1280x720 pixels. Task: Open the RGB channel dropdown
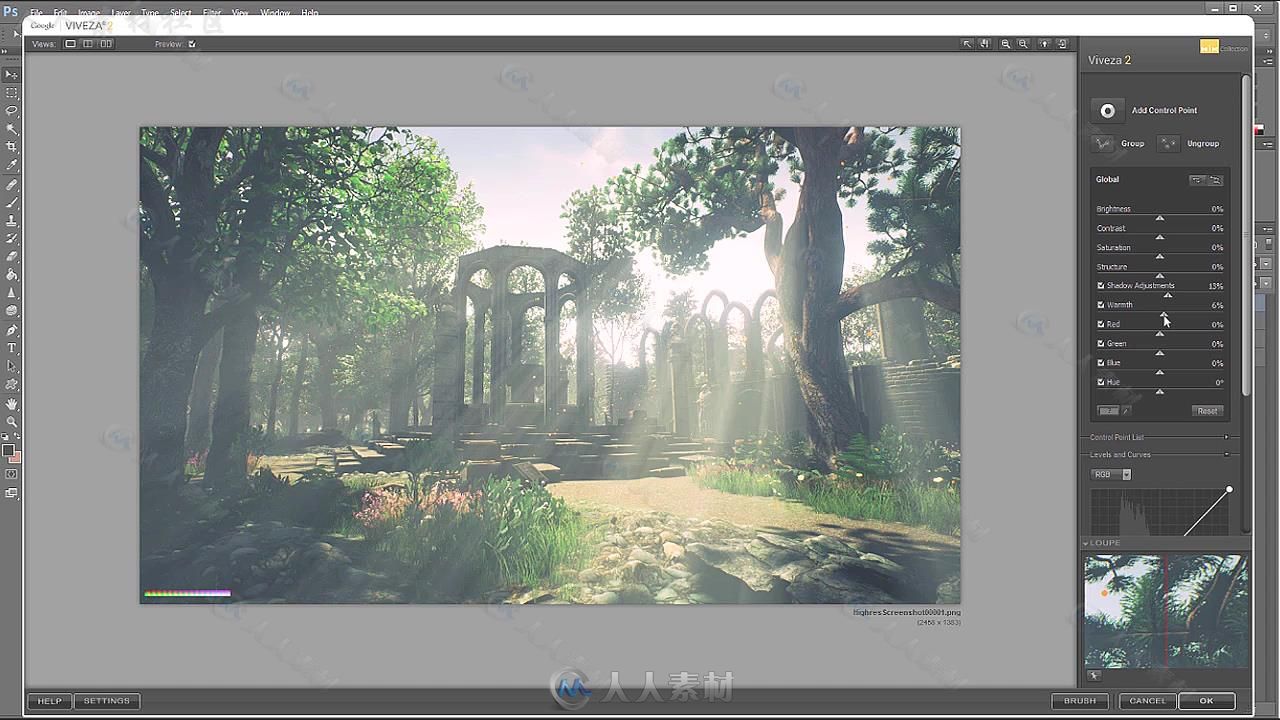(x=1111, y=474)
